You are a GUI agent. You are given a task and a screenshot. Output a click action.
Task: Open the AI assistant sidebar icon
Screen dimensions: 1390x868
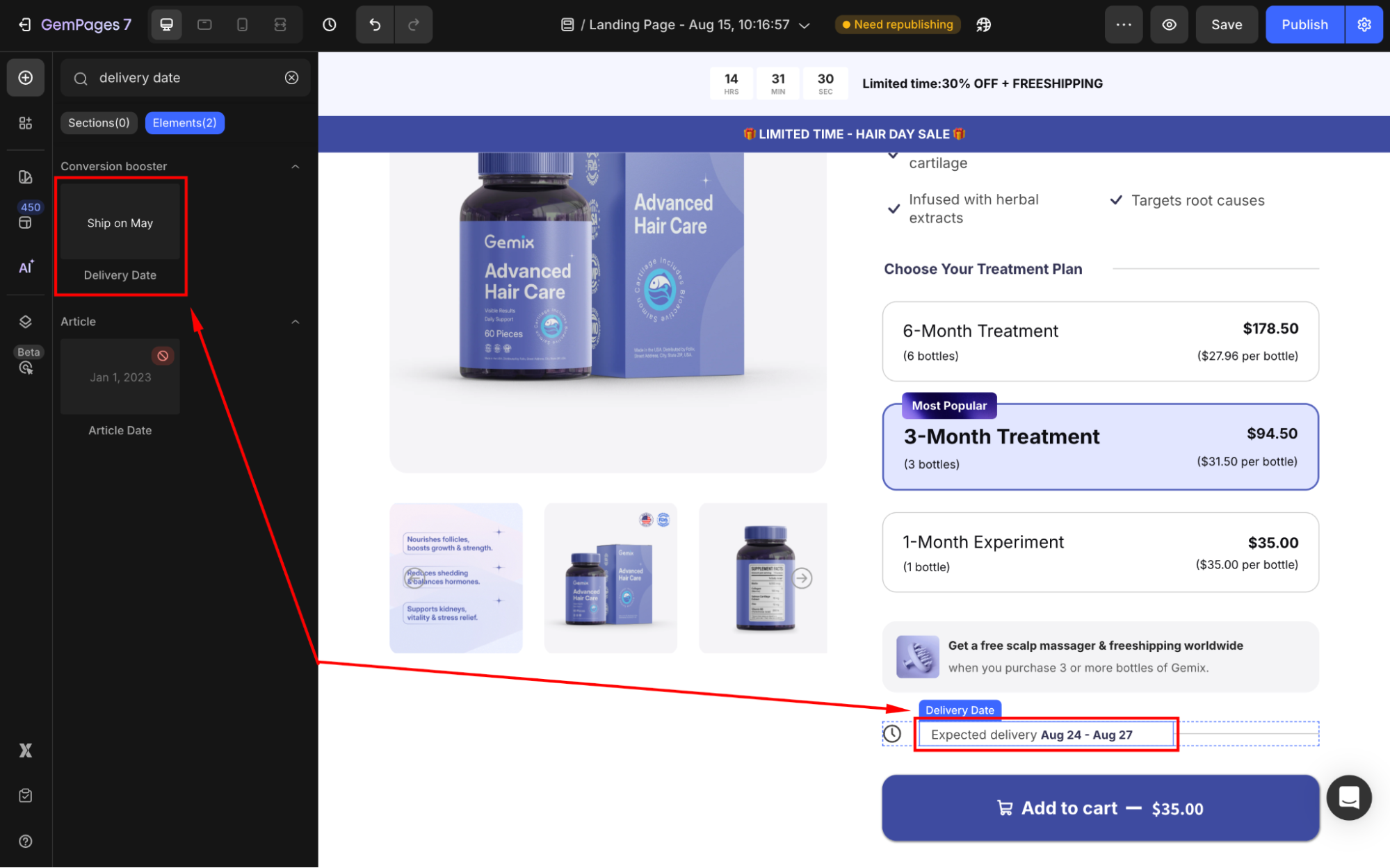point(26,268)
